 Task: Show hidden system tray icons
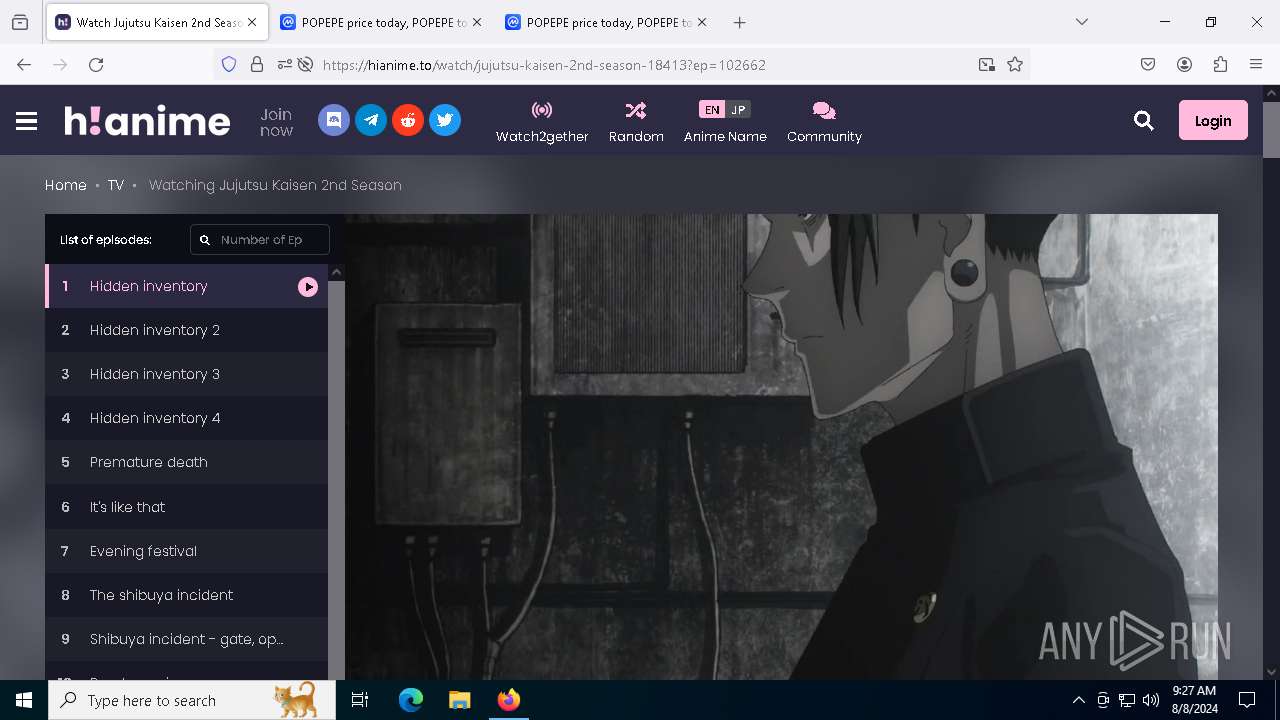tap(1078, 700)
